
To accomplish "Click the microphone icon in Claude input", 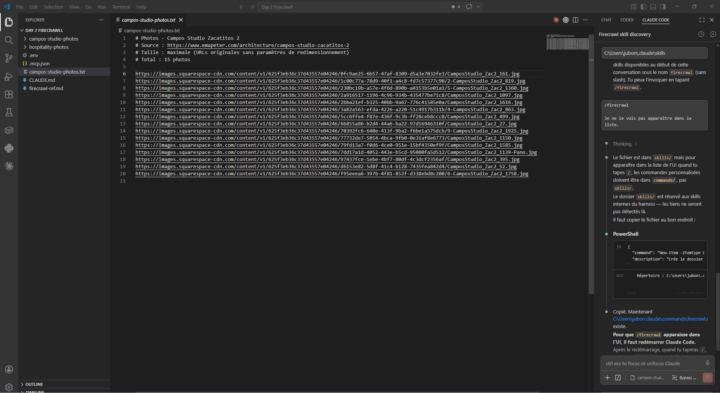I will [708, 363].
